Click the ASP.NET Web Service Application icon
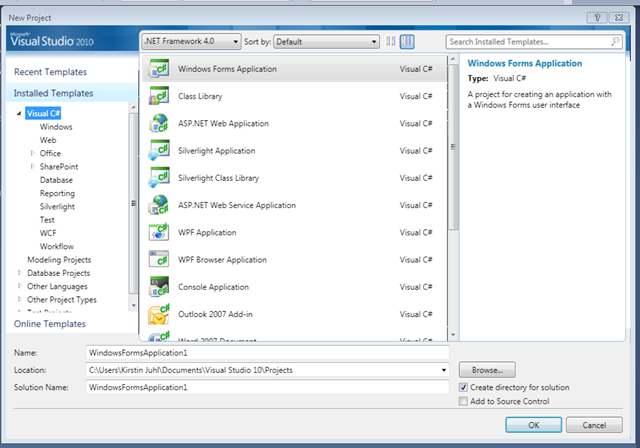 coord(159,205)
